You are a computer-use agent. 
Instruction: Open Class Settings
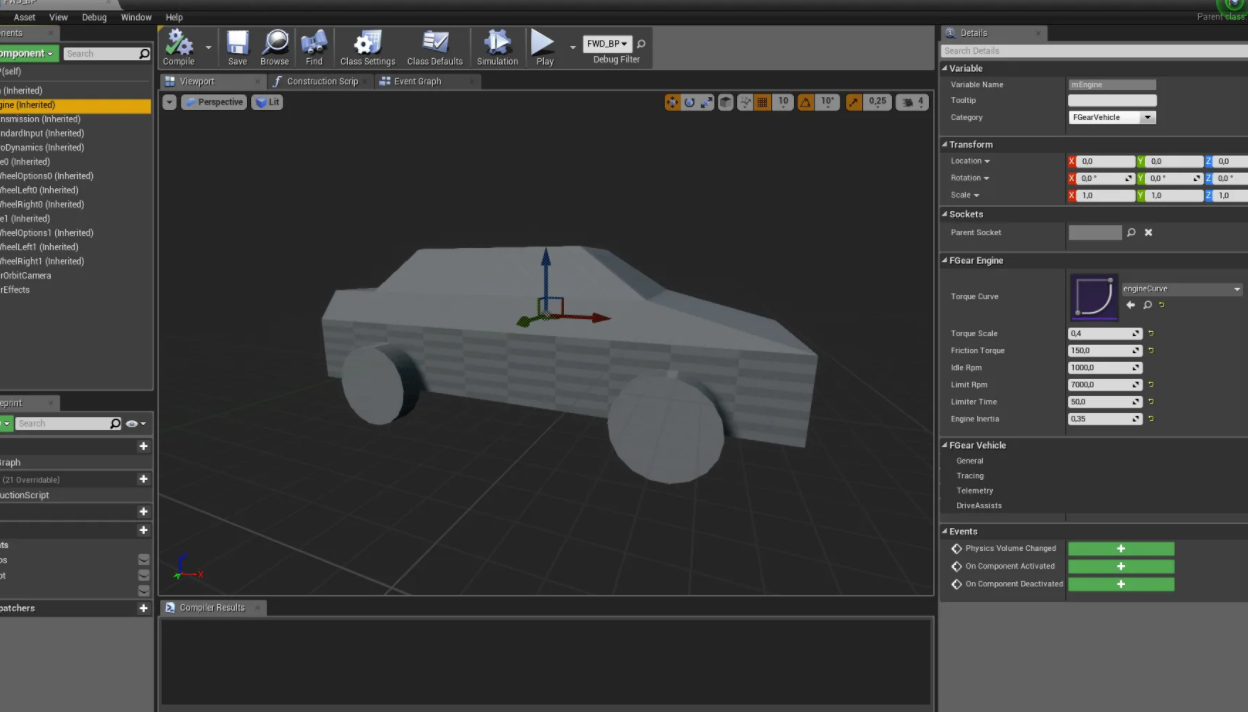coord(367,48)
